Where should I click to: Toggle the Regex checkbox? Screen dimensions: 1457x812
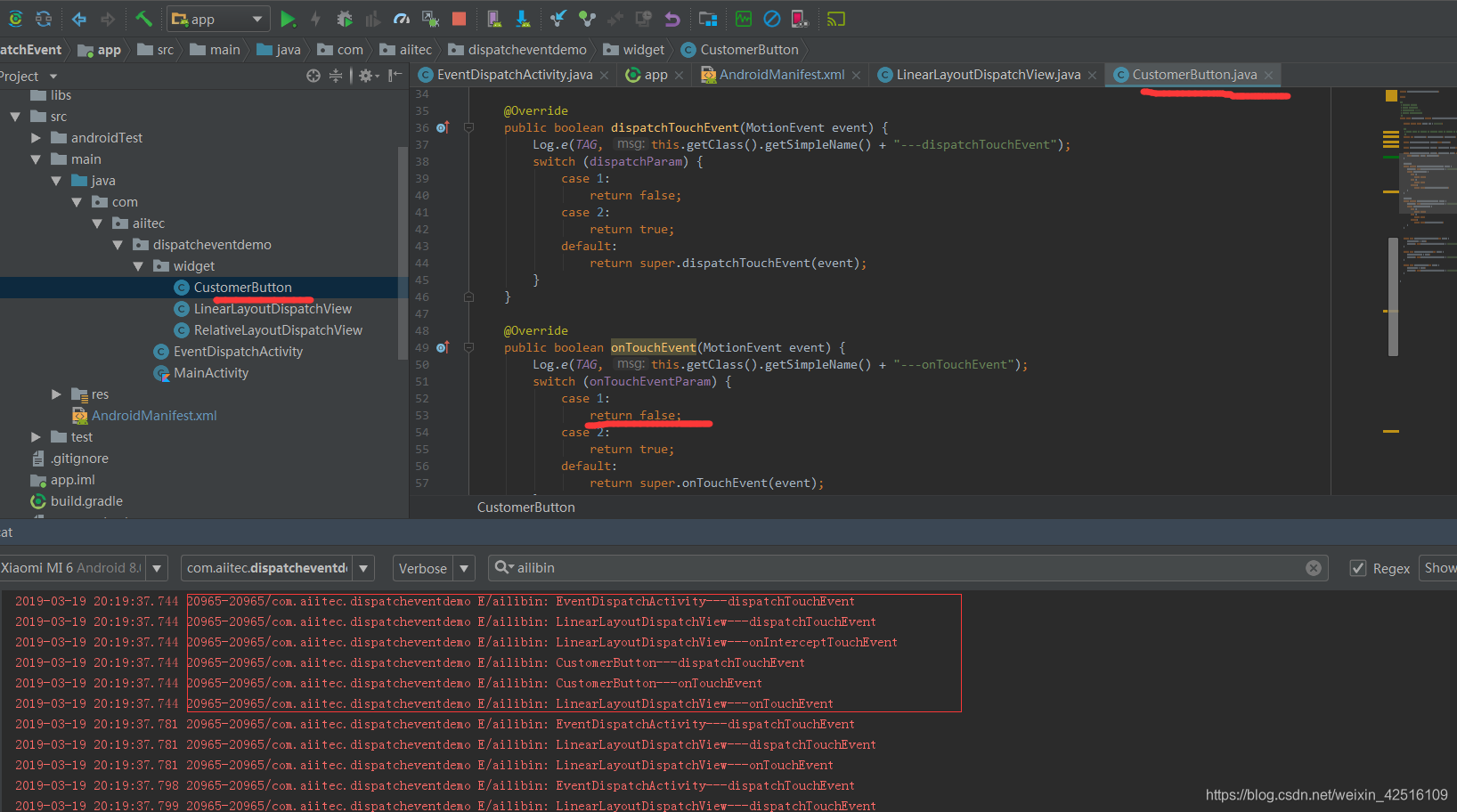pos(1358,568)
